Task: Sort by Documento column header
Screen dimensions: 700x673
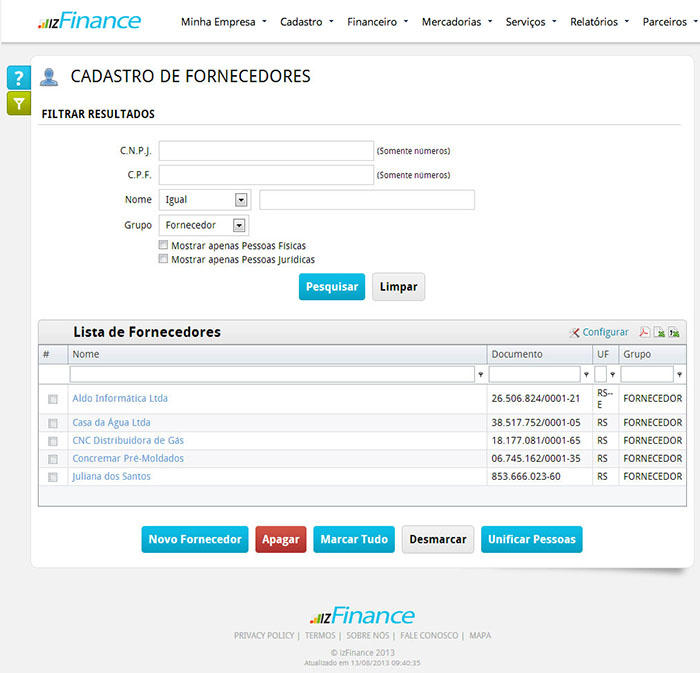Action: click(x=540, y=354)
